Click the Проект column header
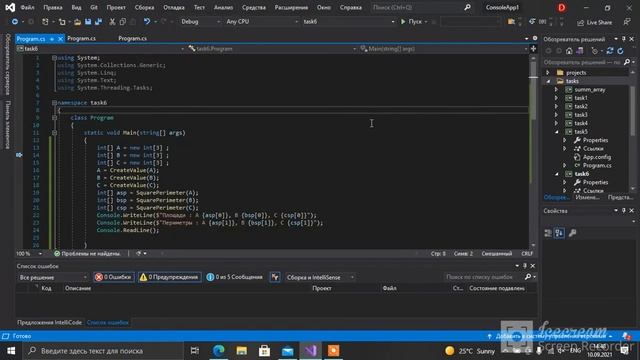 tap(322, 288)
